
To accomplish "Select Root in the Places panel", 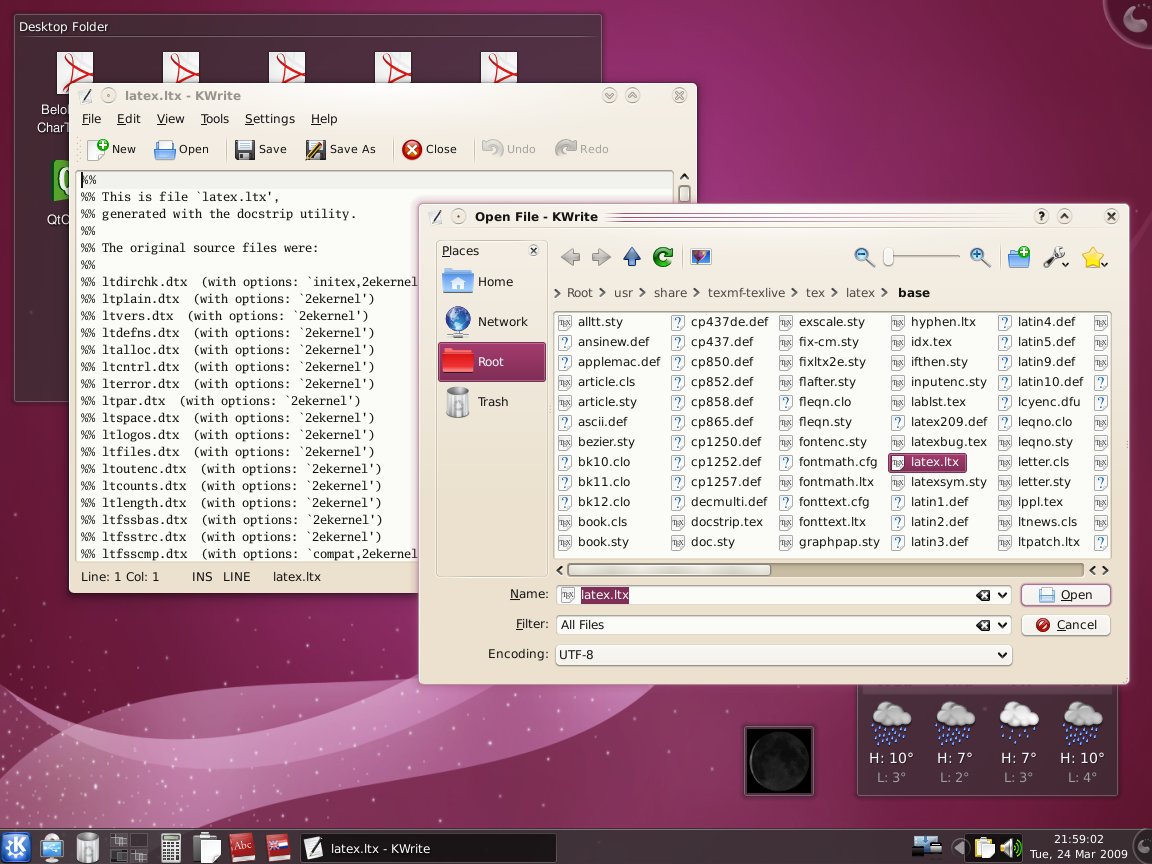I will tap(492, 361).
